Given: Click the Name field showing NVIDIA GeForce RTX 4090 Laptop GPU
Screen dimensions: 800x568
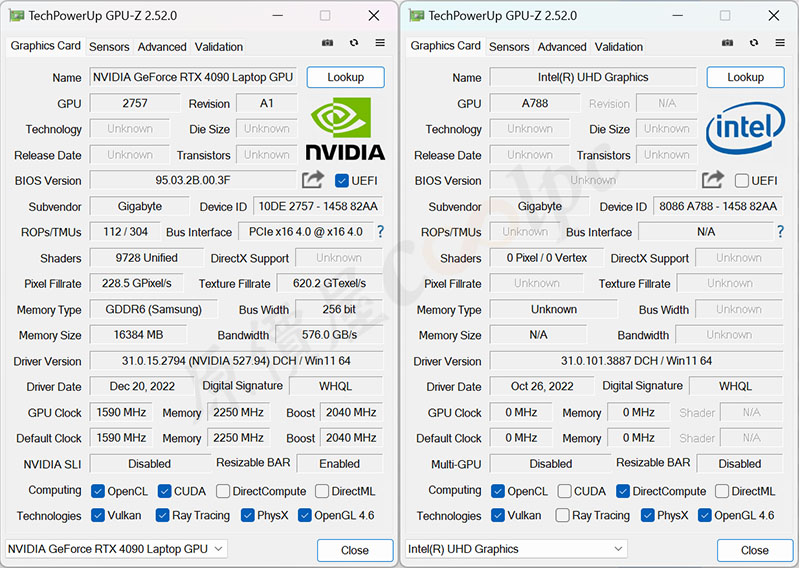Looking at the screenshot, I should pos(193,77).
